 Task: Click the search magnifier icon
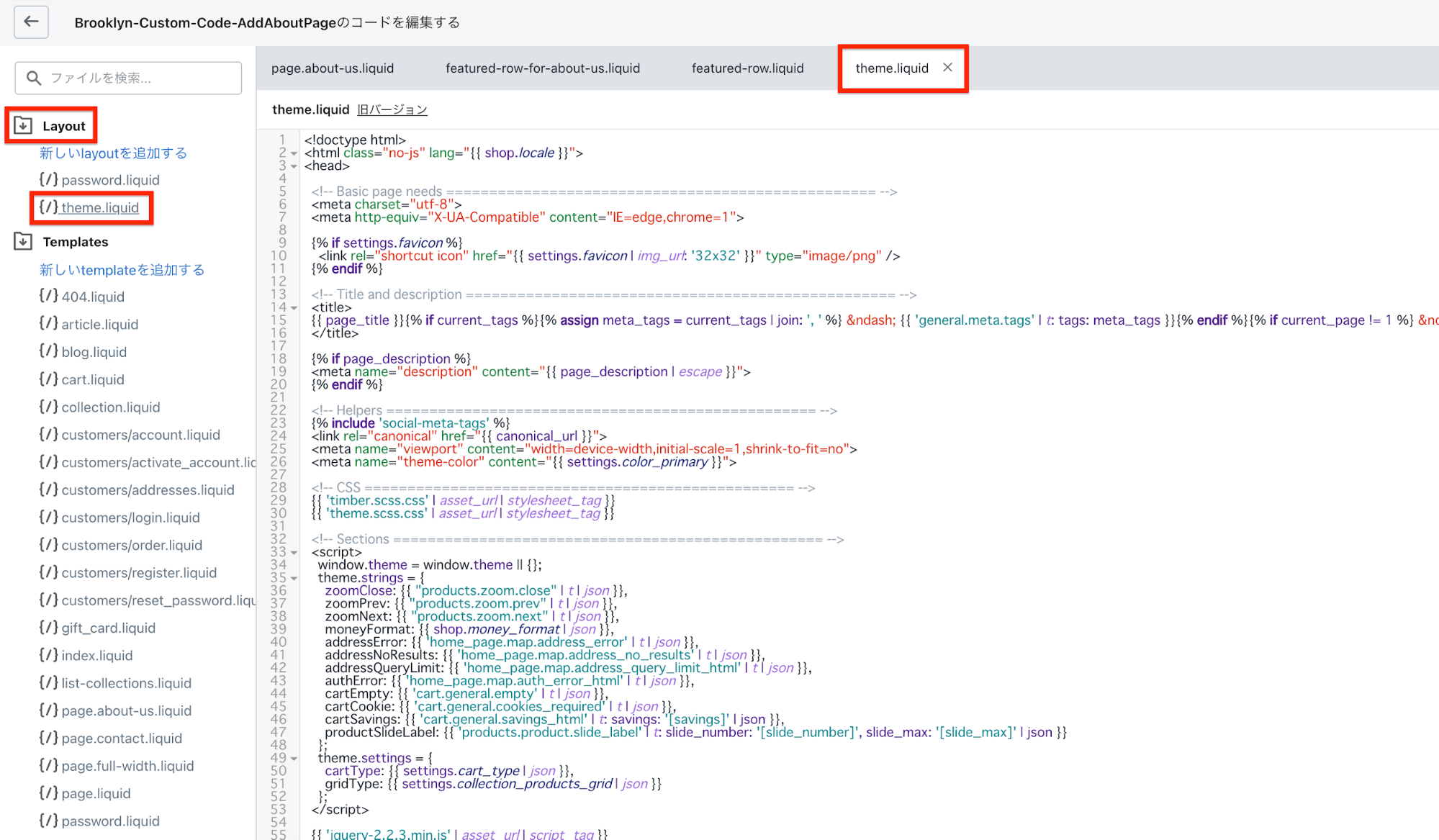[x=34, y=78]
